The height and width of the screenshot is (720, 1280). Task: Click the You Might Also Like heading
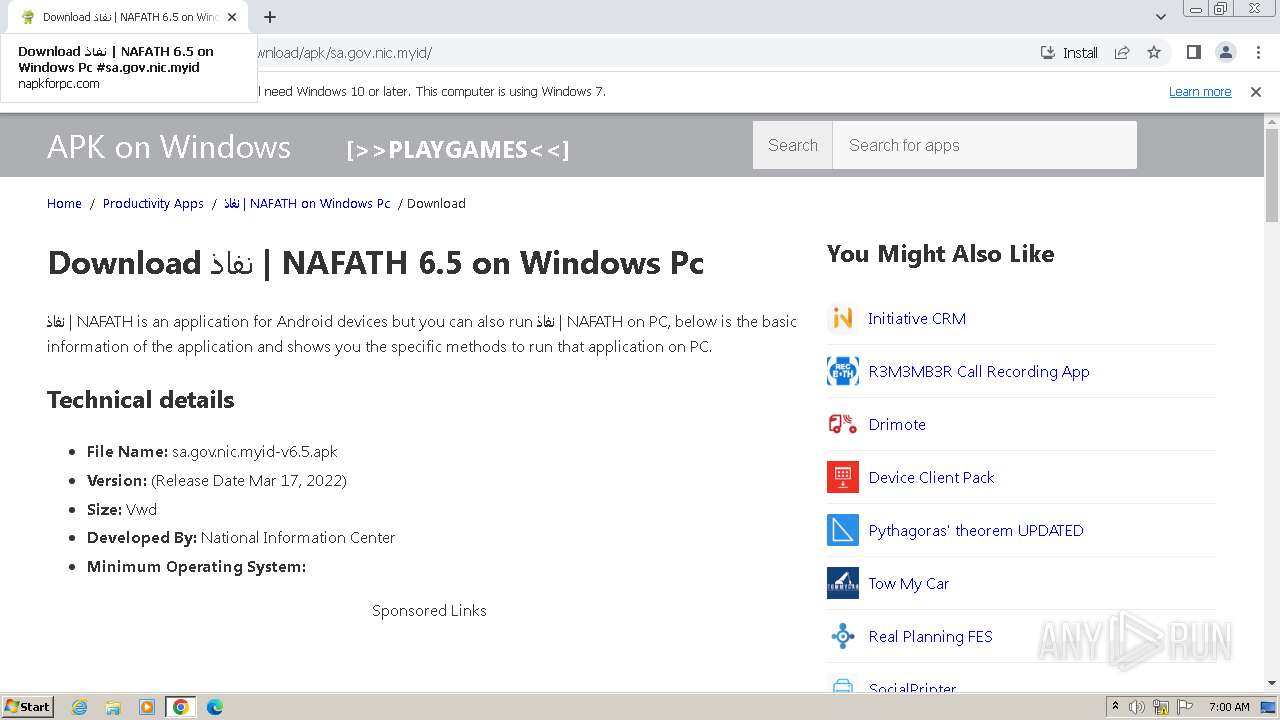(x=941, y=254)
